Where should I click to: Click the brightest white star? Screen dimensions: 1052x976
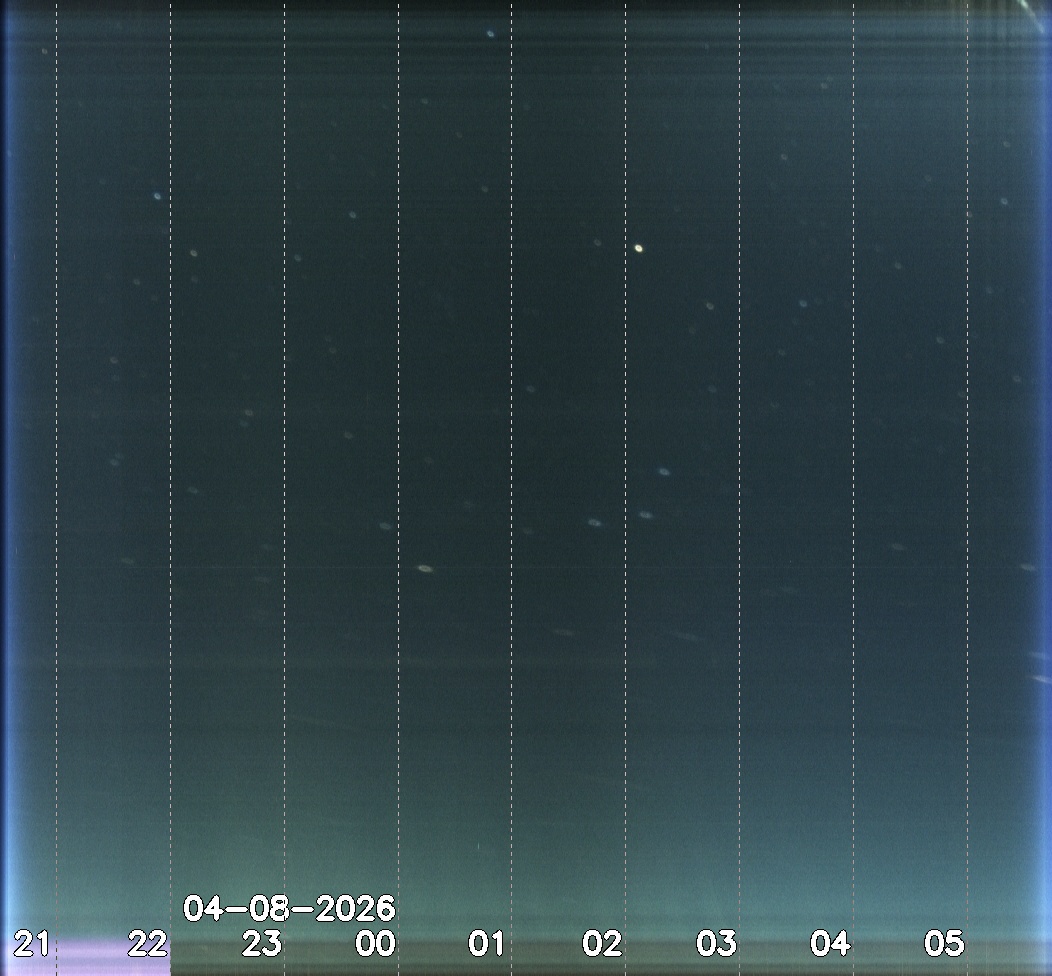pyautogui.click(x=639, y=248)
